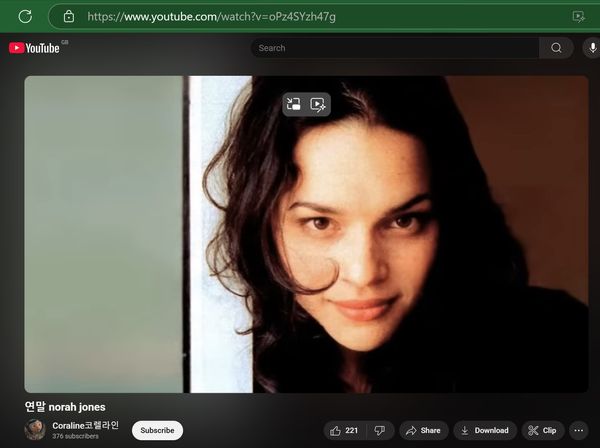The height and width of the screenshot is (448, 600).
Task: Submit search with the magnifier button
Action: click(x=556, y=48)
